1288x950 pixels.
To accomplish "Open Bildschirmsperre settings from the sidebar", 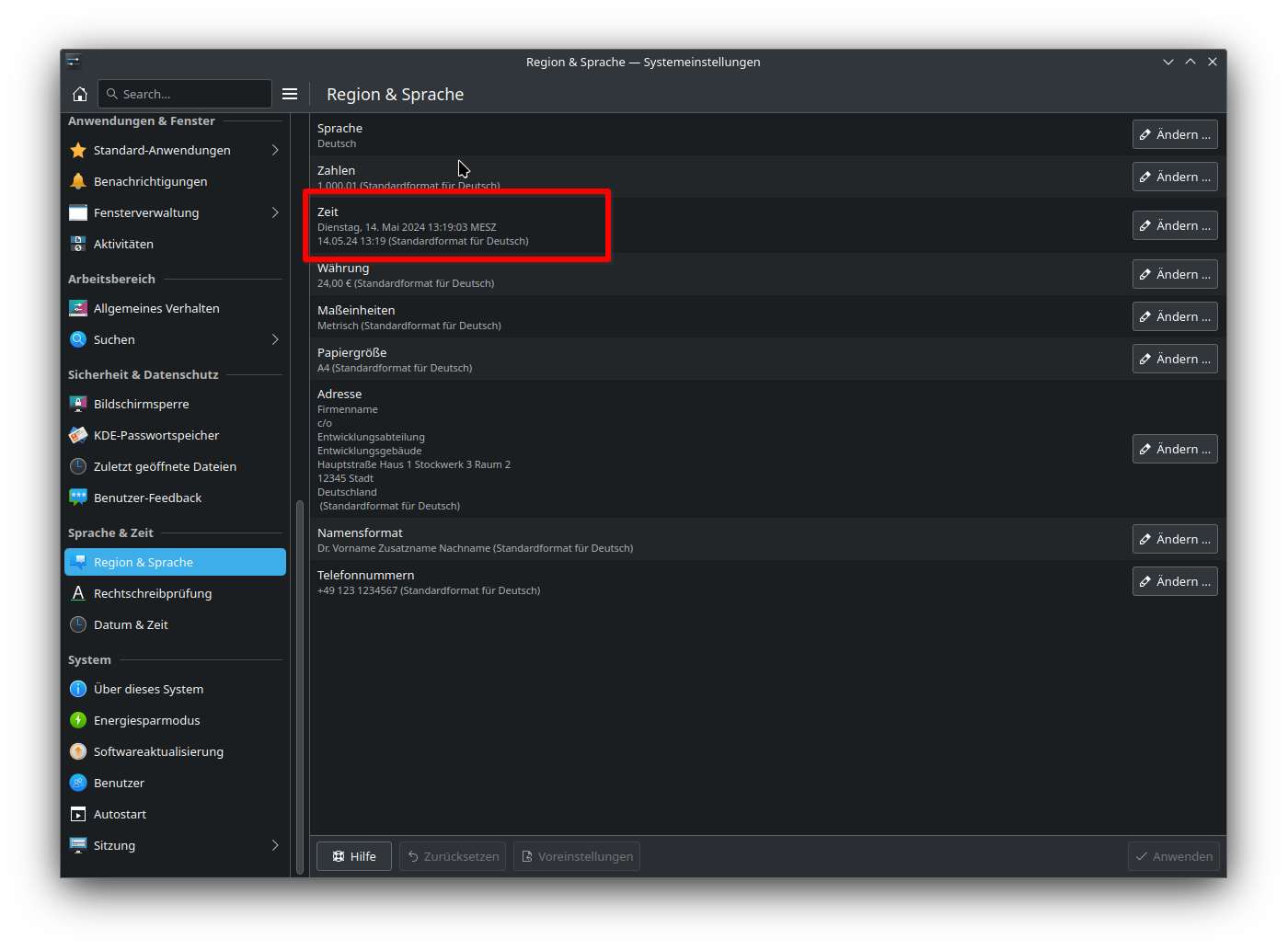I will (x=78, y=404).
